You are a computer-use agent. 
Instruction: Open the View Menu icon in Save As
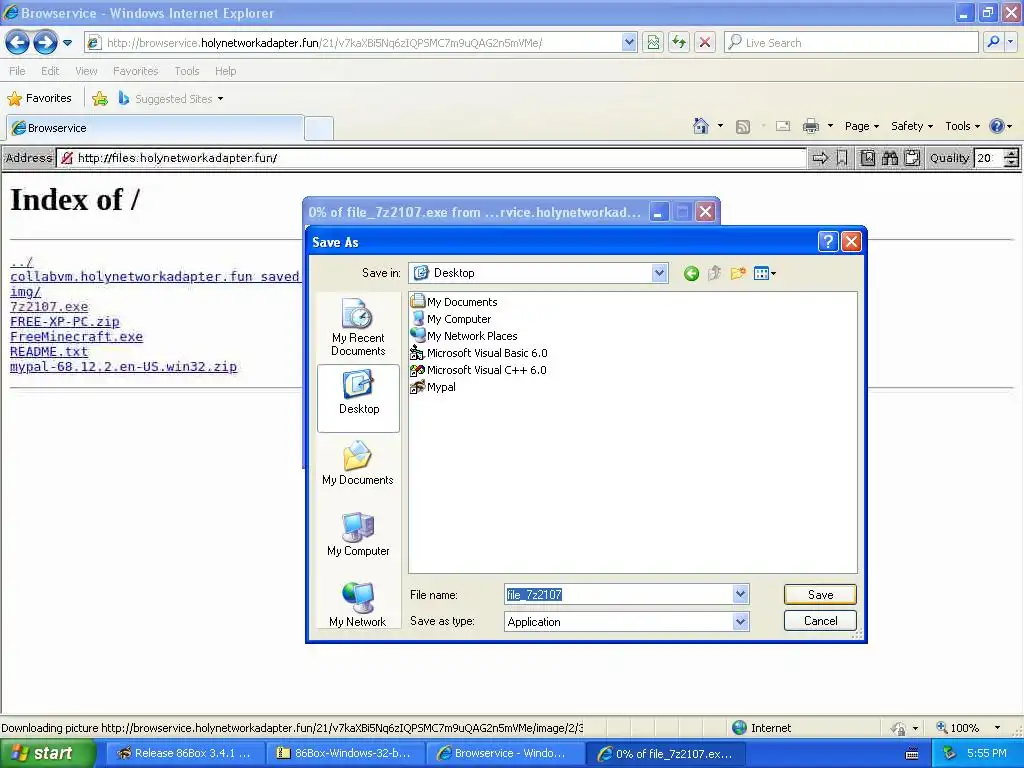765,274
